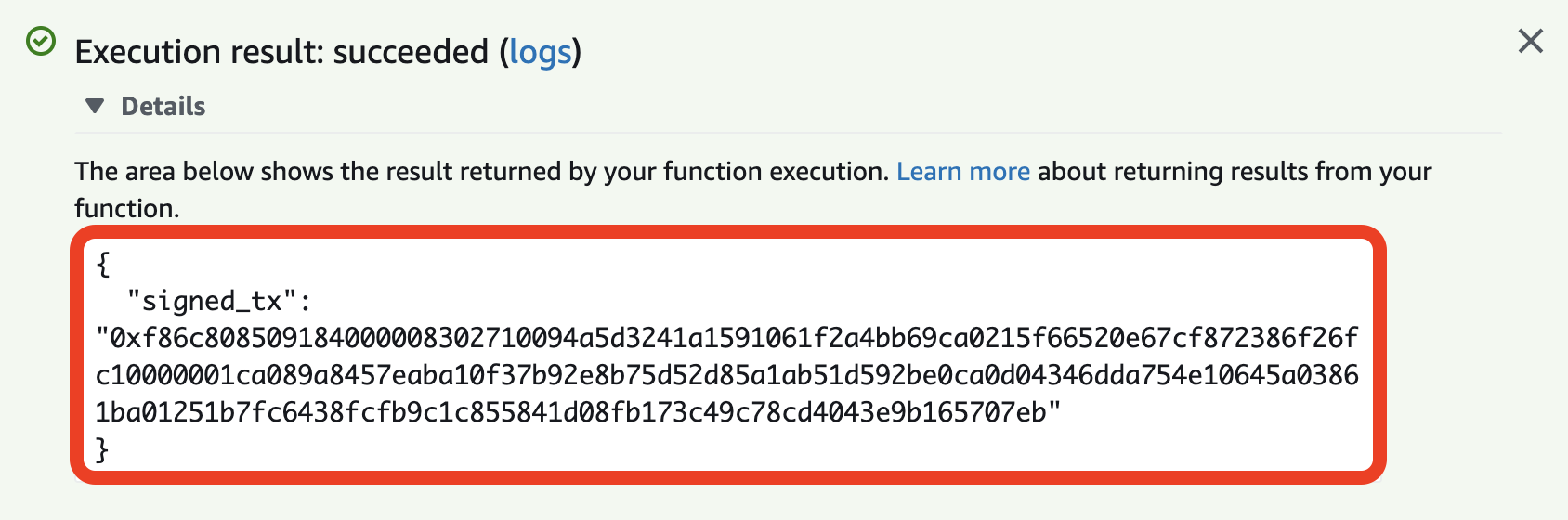Dismiss the execution result panel with X
Screen dimensions: 1568x520
1530,41
